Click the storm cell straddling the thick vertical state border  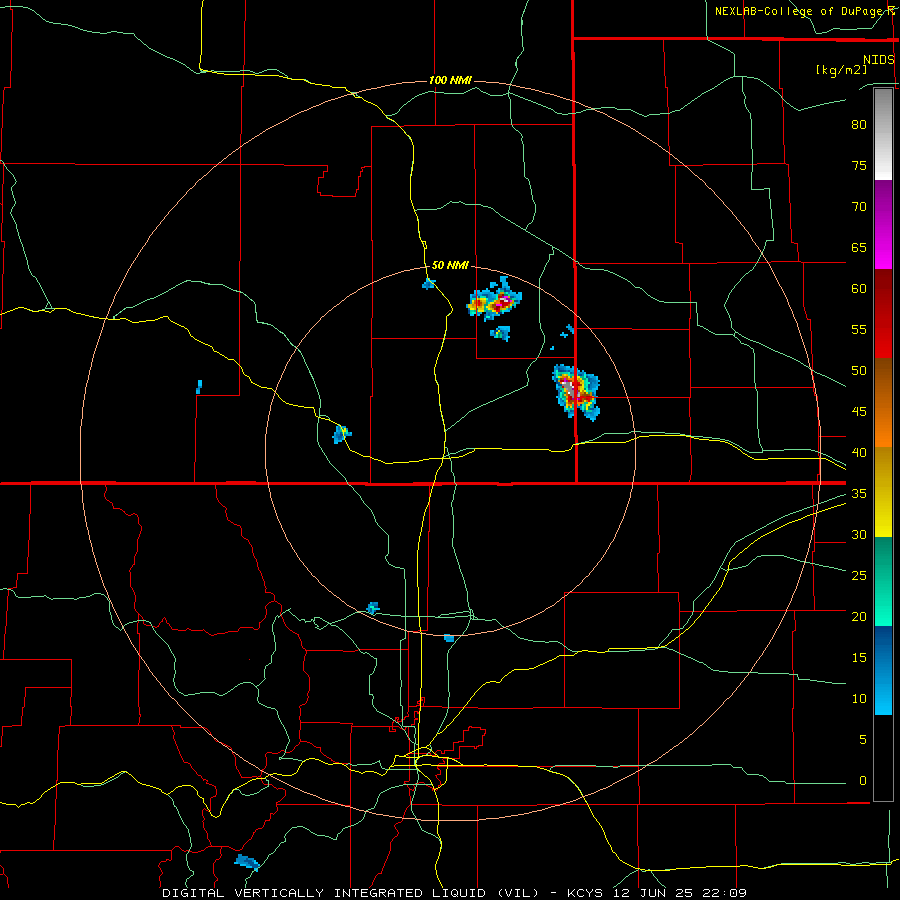[x=576, y=392]
